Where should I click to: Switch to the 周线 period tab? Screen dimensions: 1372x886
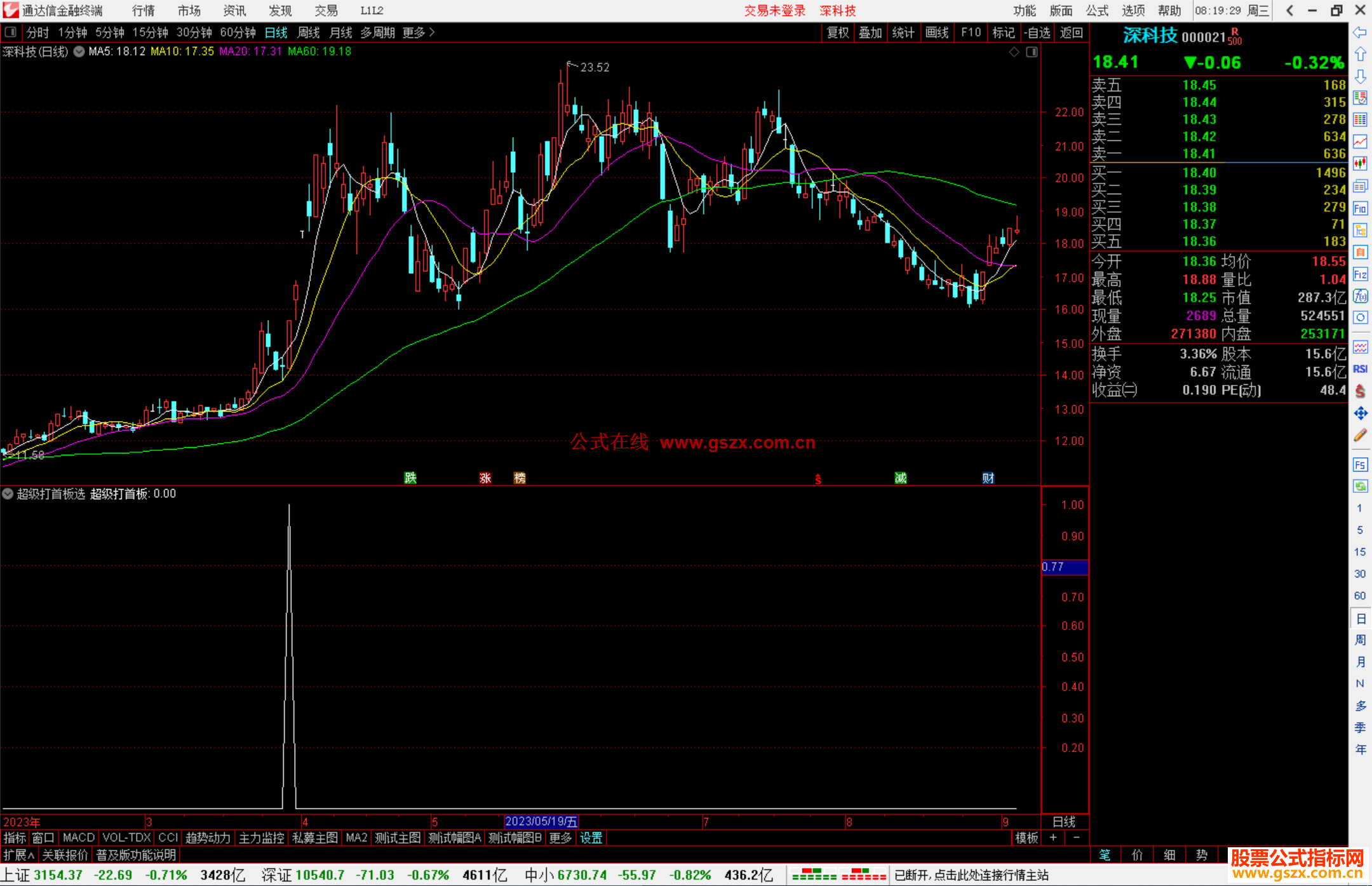point(308,32)
